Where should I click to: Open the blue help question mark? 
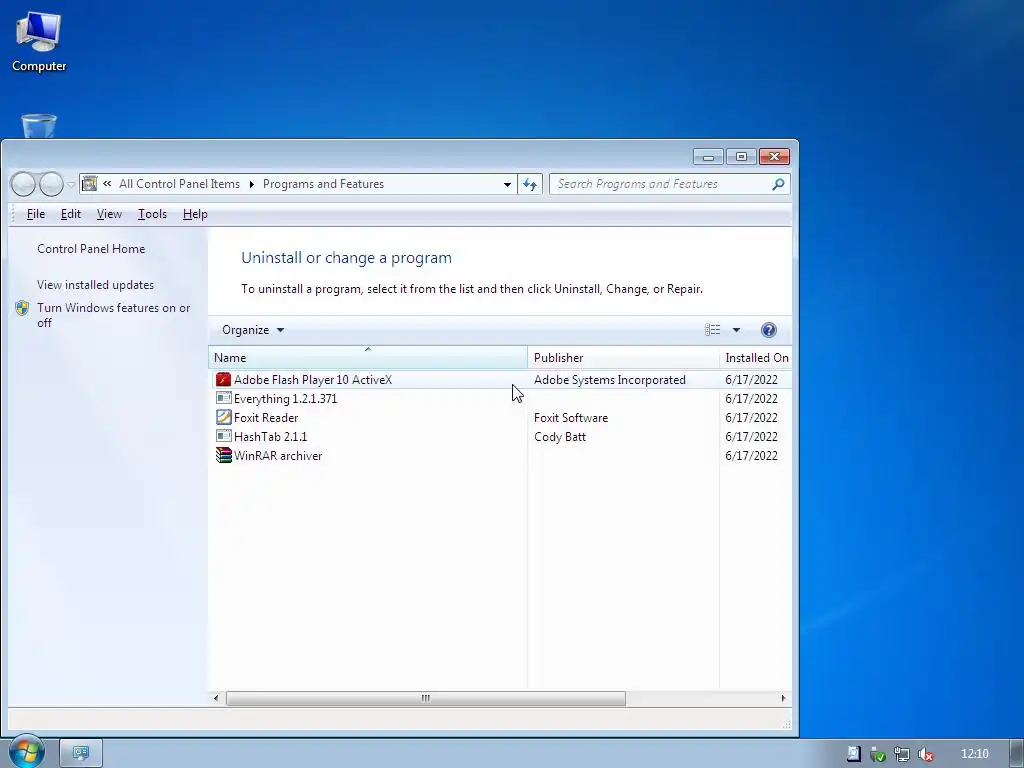click(x=769, y=330)
